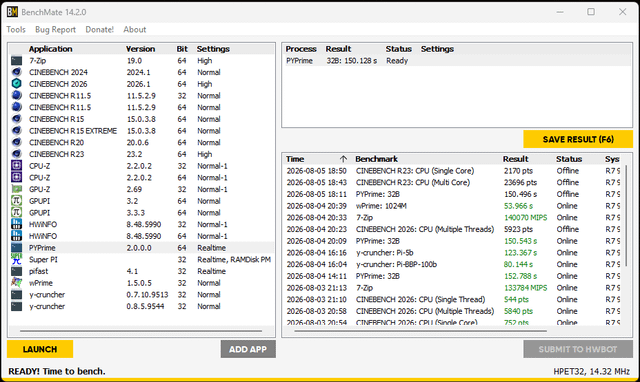Open the About menu

pos(135,29)
